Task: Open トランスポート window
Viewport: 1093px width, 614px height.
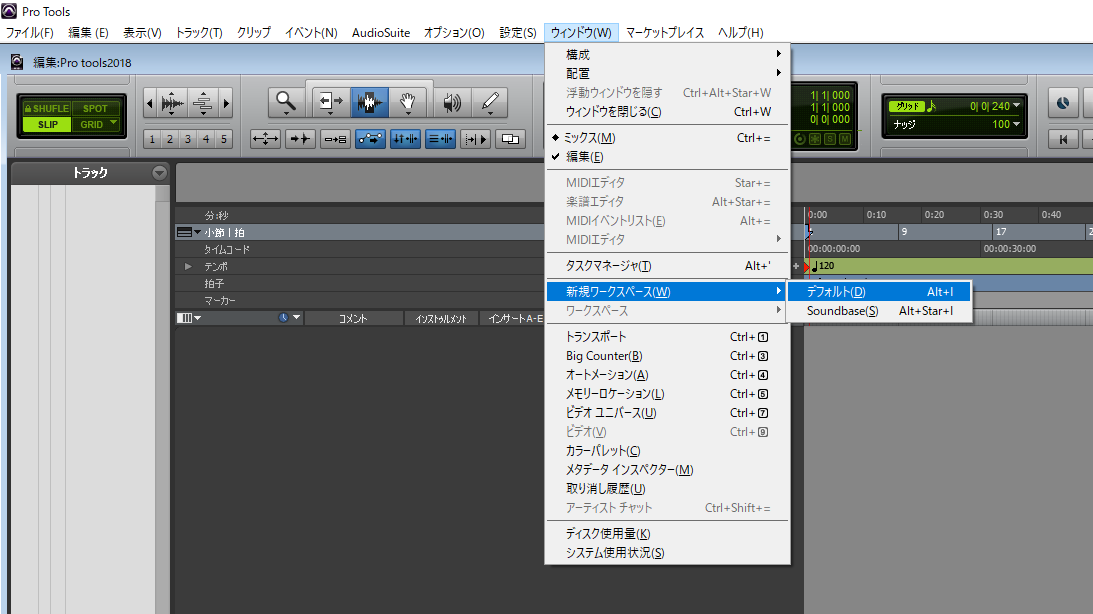Action: click(668, 337)
